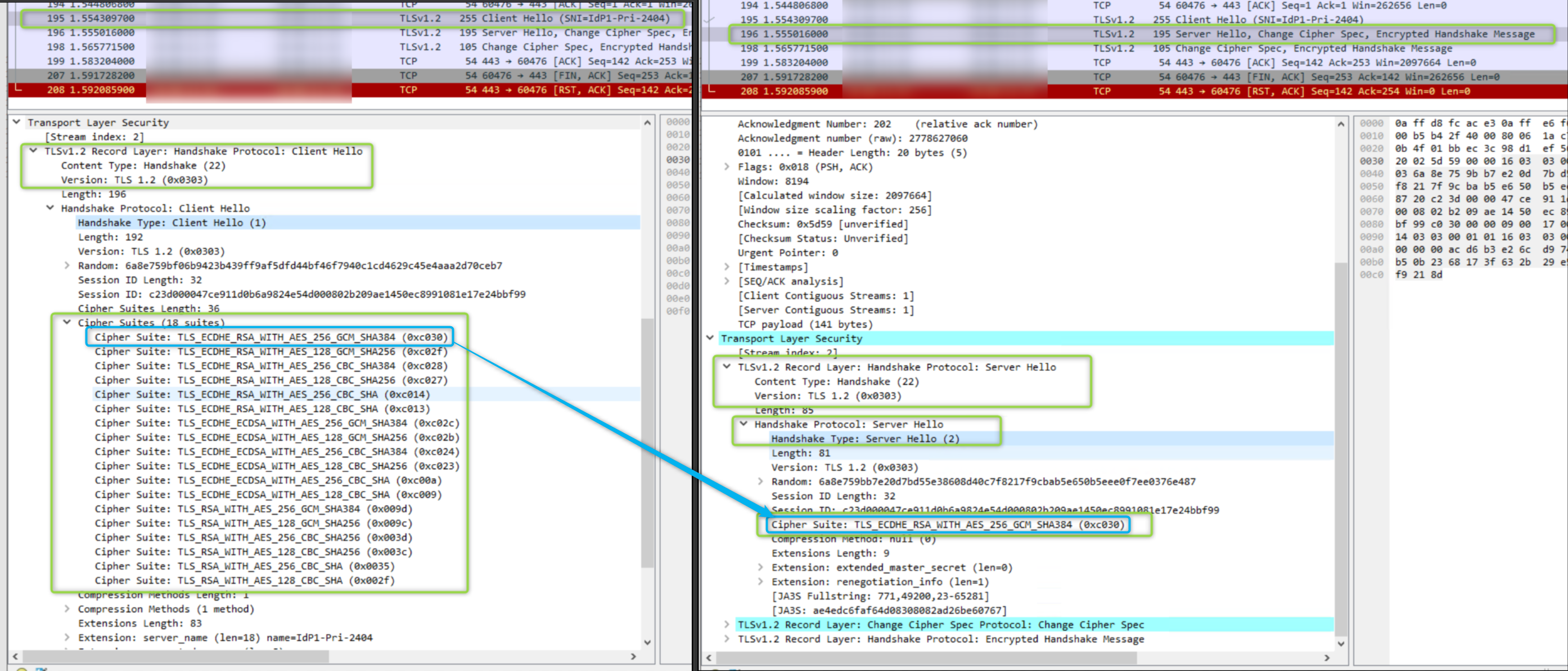Select packet 199 row in right packet list
The height and width of the screenshot is (671, 1568).
1134,63
